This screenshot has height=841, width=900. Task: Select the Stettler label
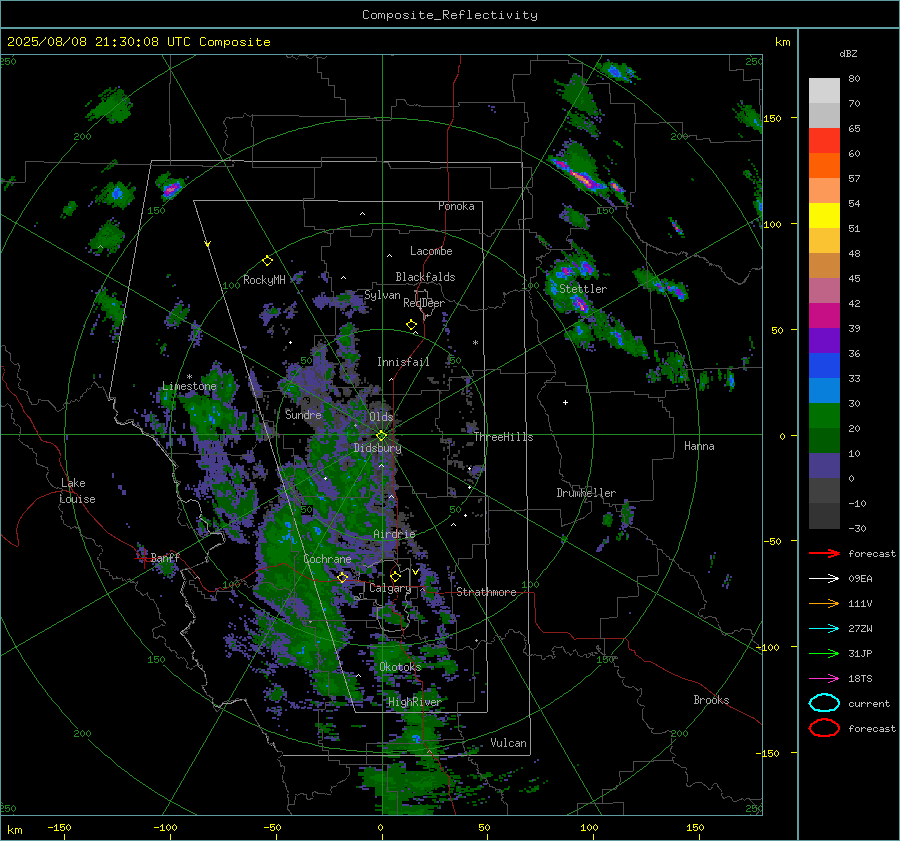[x=583, y=289]
